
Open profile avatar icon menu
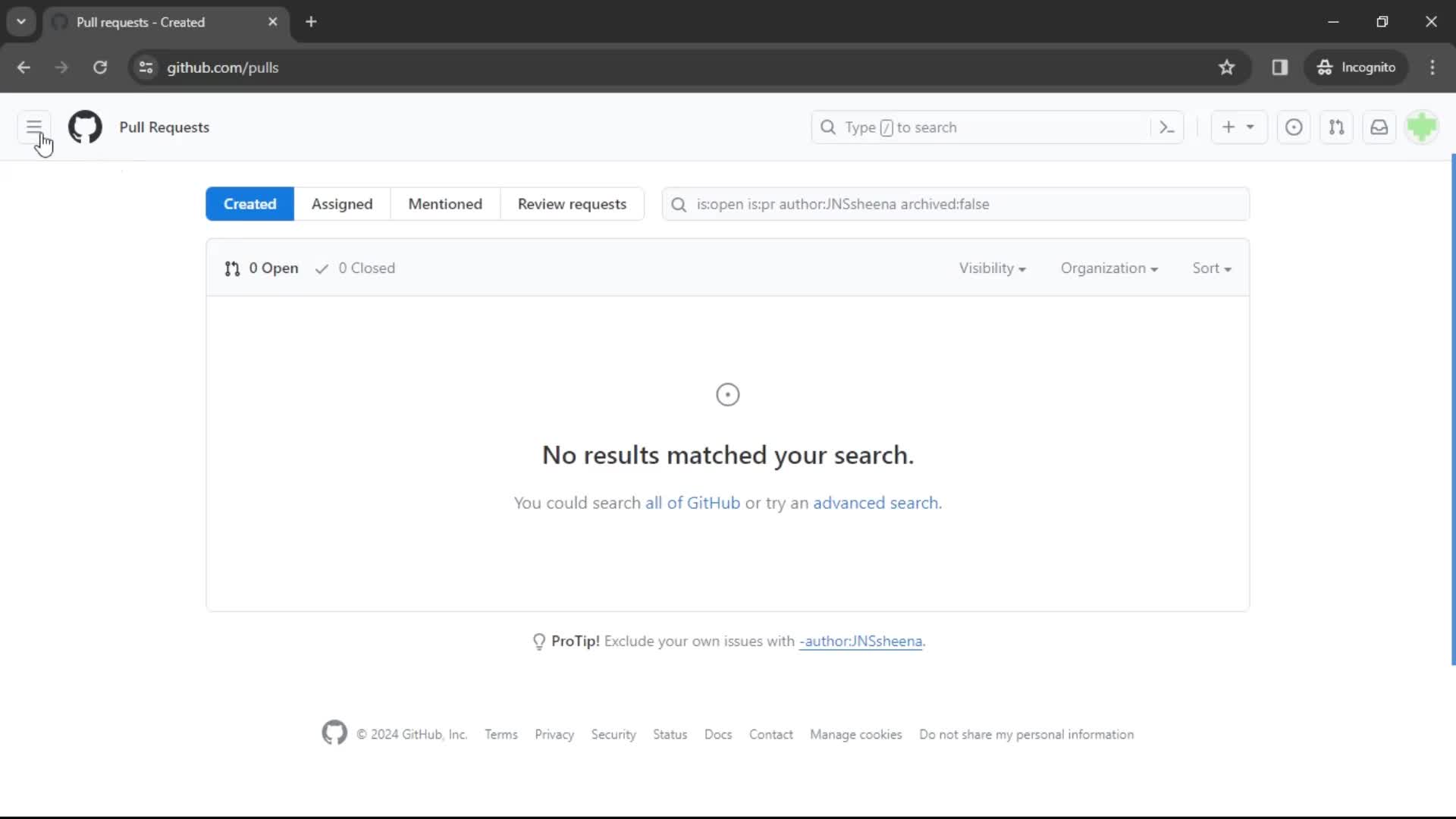[x=1422, y=127]
